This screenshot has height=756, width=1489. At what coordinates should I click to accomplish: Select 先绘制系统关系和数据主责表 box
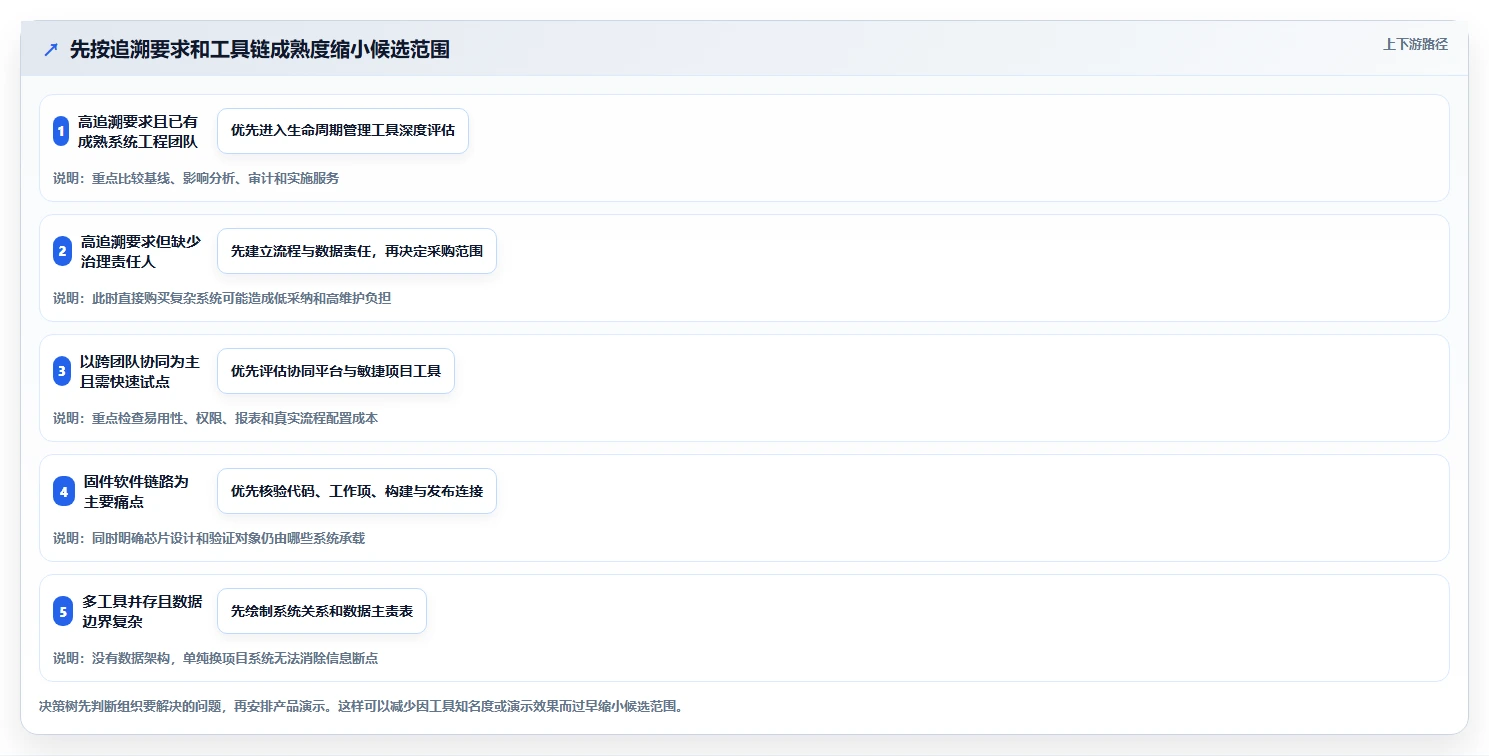click(322, 611)
